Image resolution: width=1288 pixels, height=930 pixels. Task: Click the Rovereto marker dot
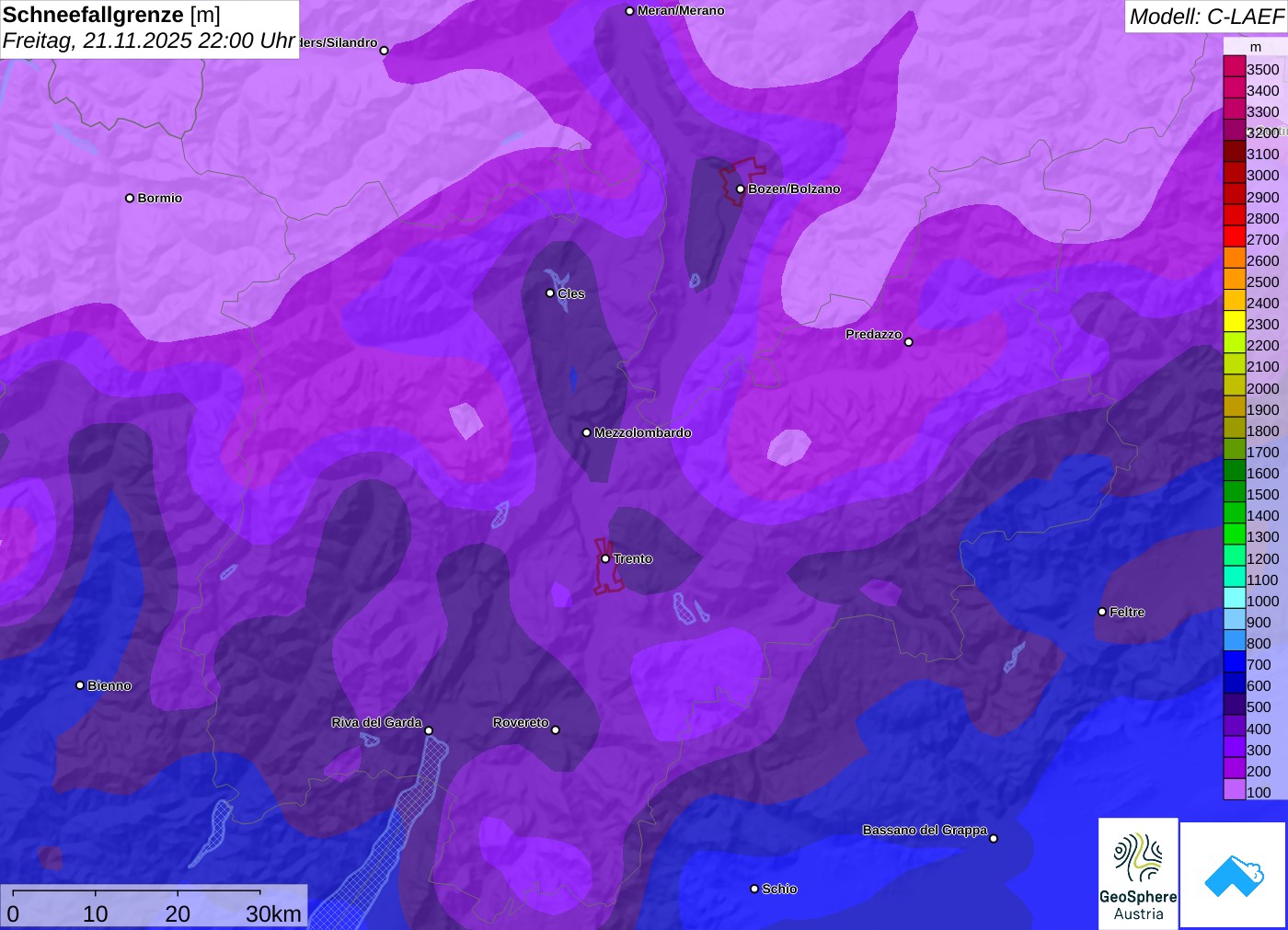[556, 730]
